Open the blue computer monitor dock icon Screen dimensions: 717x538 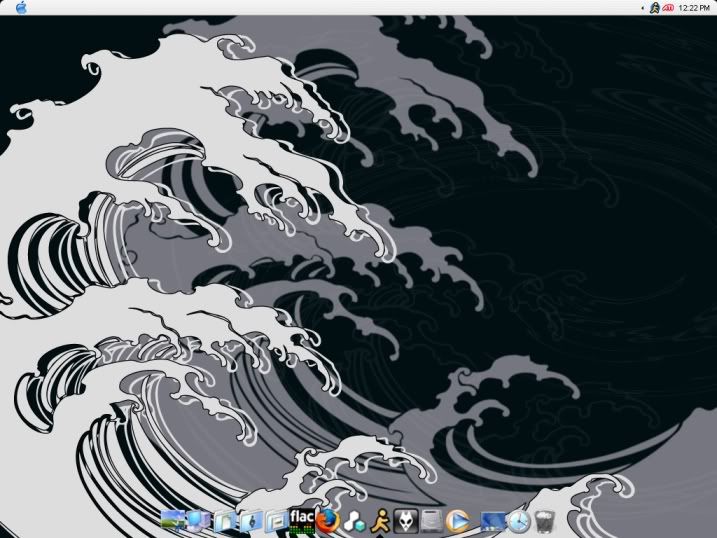(199, 520)
